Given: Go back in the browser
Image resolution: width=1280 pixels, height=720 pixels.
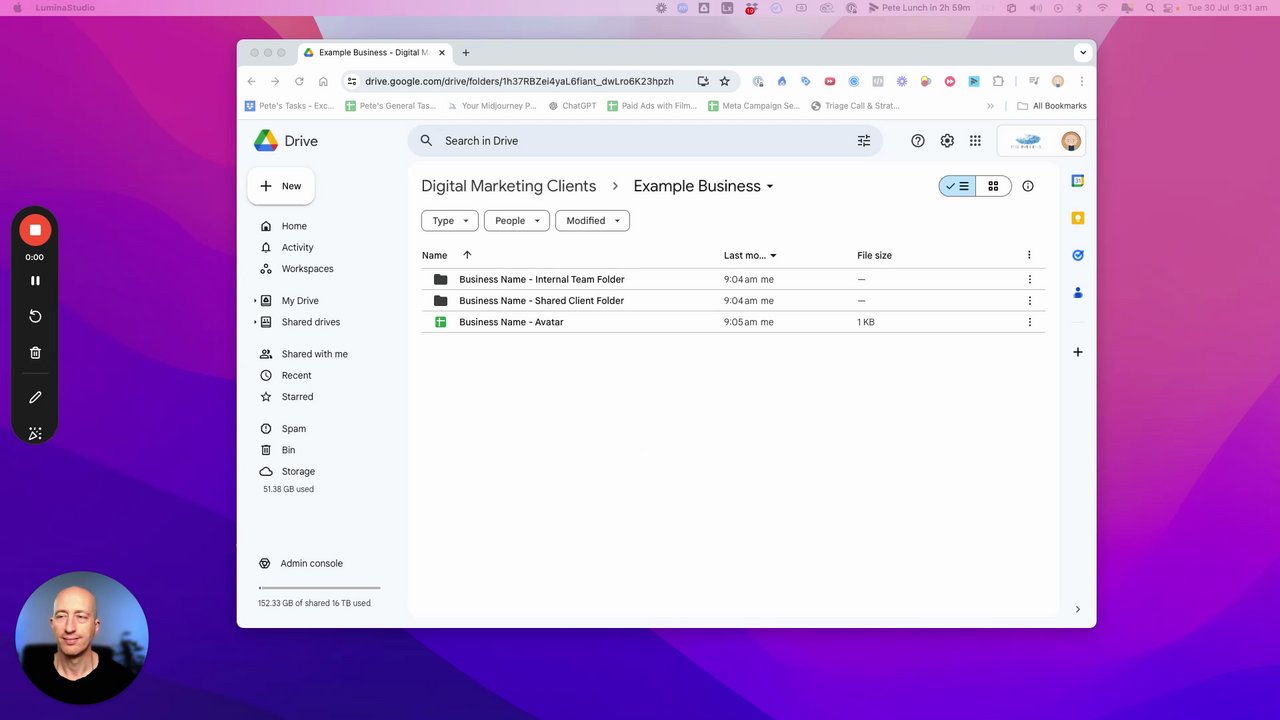Looking at the screenshot, I should pyautogui.click(x=252, y=81).
